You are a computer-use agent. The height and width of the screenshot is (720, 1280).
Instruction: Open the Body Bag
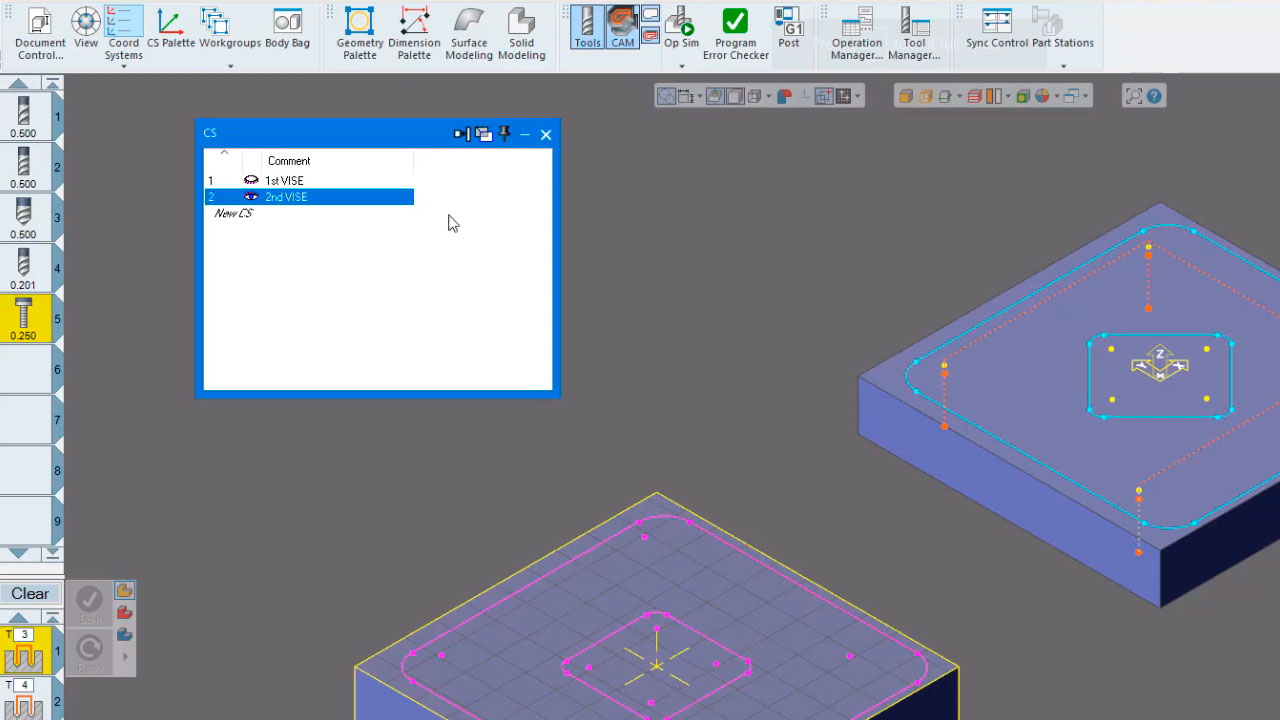tap(287, 28)
